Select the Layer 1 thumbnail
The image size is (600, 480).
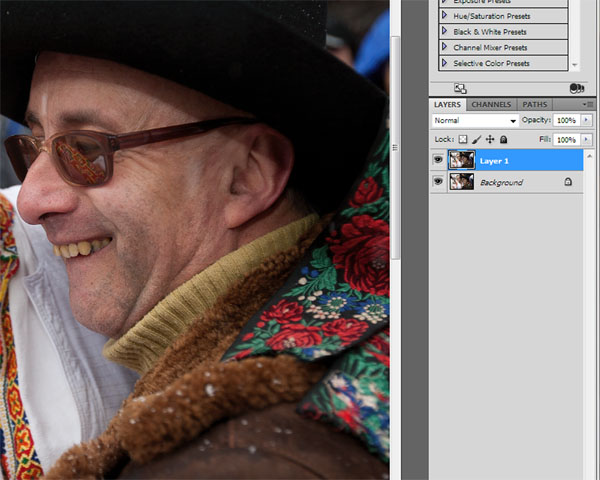pyautogui.click(x=461, y=160)
